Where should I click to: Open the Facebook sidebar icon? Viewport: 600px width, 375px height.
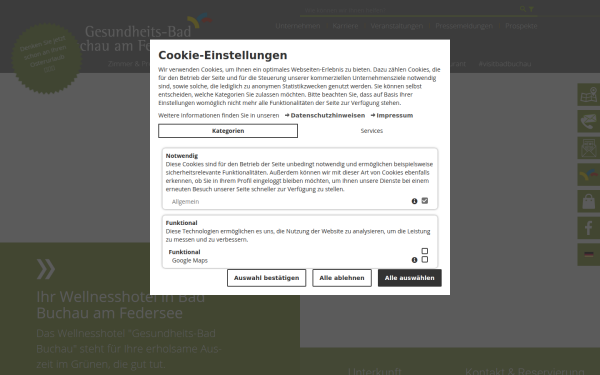[589, 228]
